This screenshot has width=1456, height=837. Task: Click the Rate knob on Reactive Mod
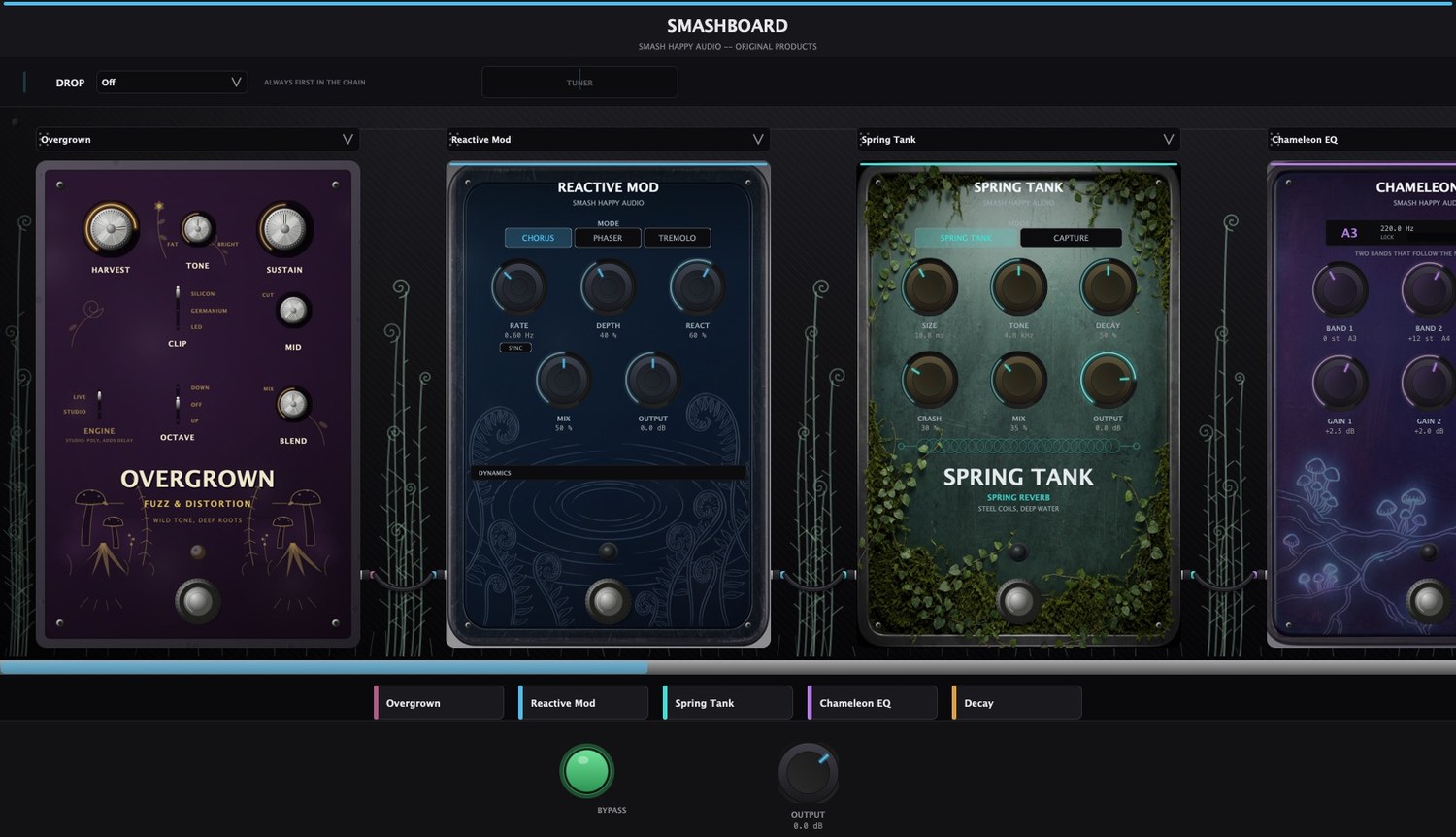518,287
